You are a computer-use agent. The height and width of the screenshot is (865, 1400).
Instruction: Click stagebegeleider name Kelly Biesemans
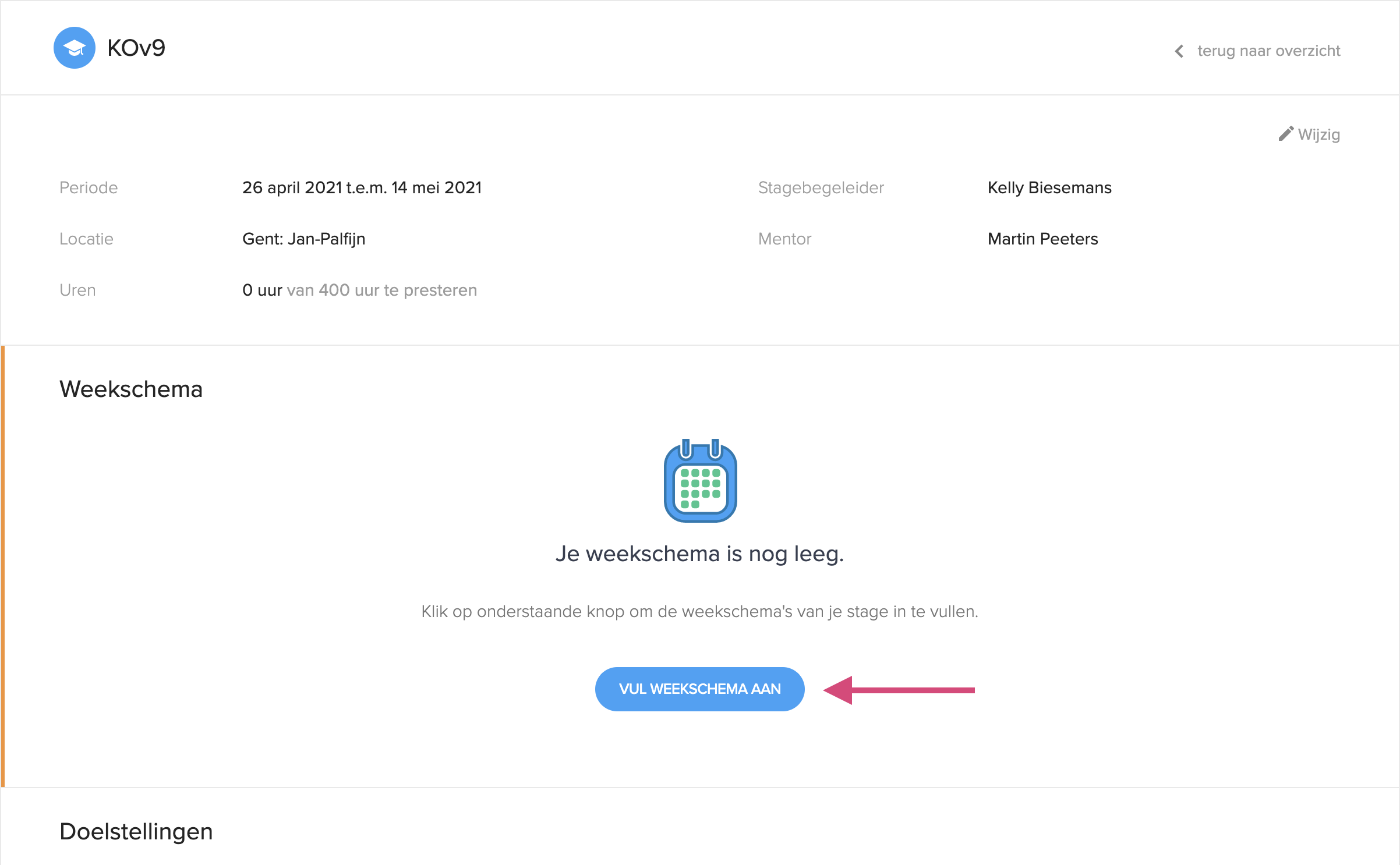pos(1049,187)
